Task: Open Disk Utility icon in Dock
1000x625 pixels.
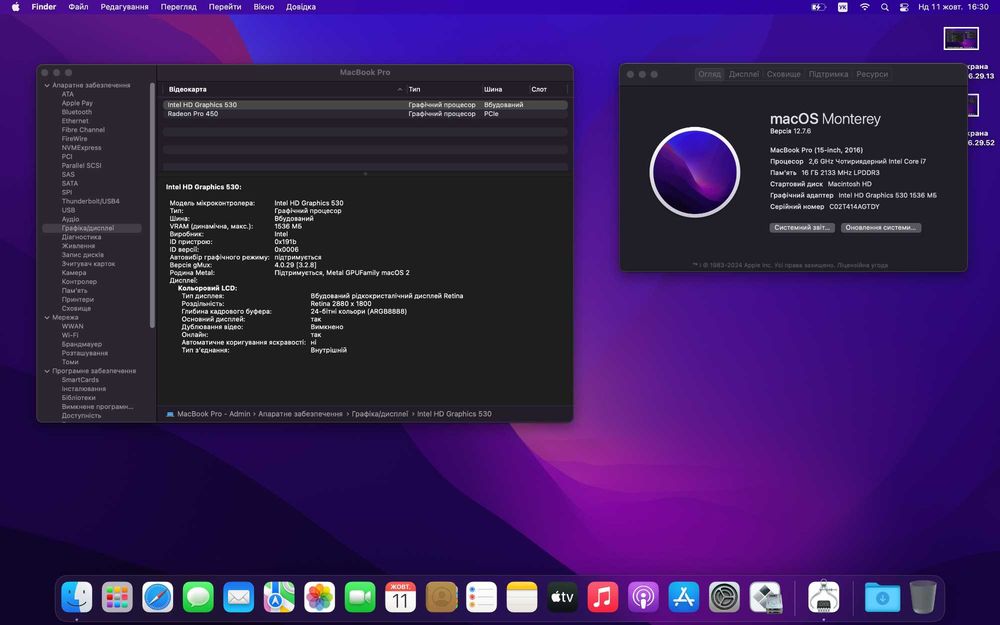Action: pos(765,598)
